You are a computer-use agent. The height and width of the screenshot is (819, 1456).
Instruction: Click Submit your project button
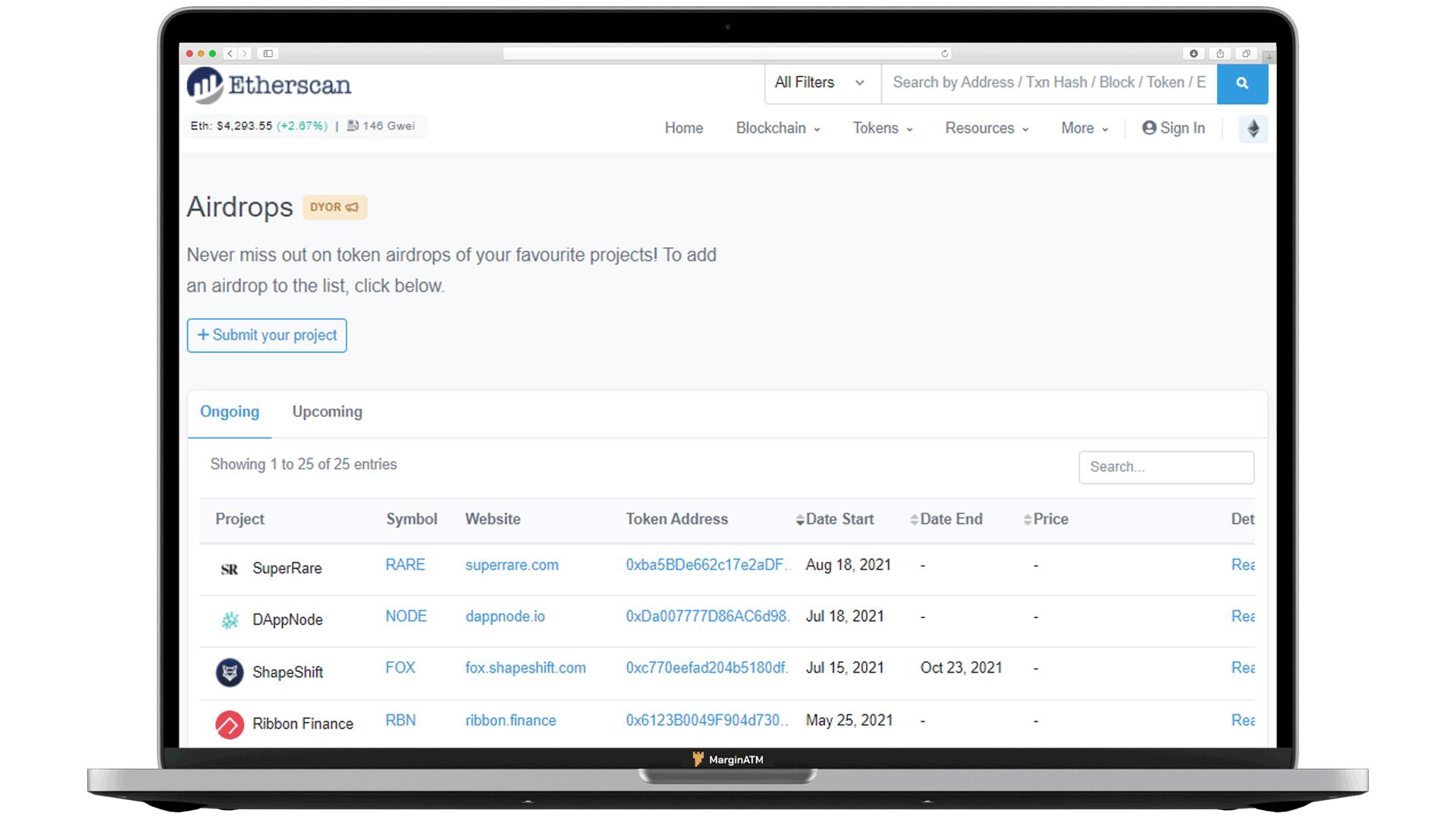(267, 335)
